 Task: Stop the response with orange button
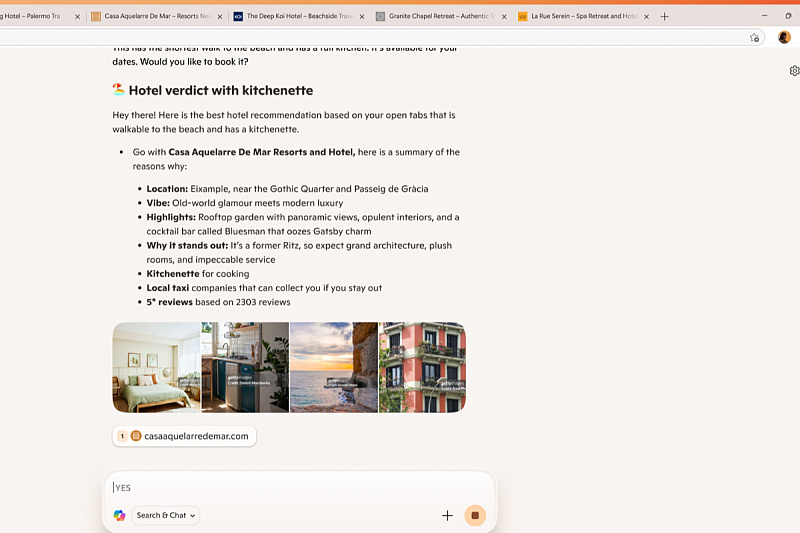tap(475, 515)
